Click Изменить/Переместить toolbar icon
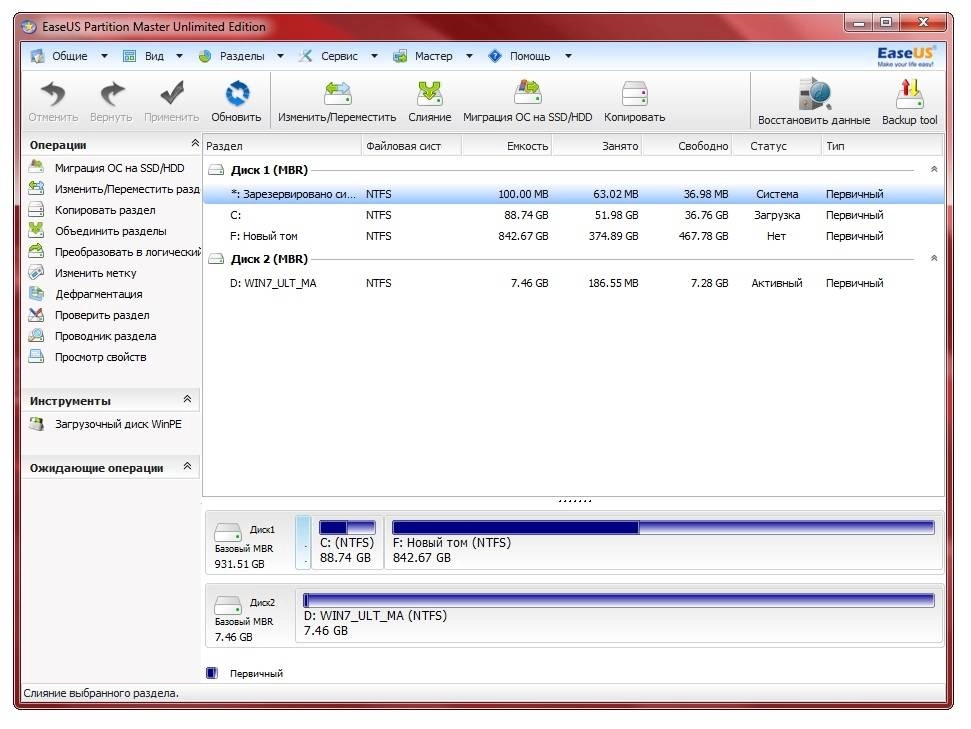This screenshot has width=971, height=729. click(337, 94)
